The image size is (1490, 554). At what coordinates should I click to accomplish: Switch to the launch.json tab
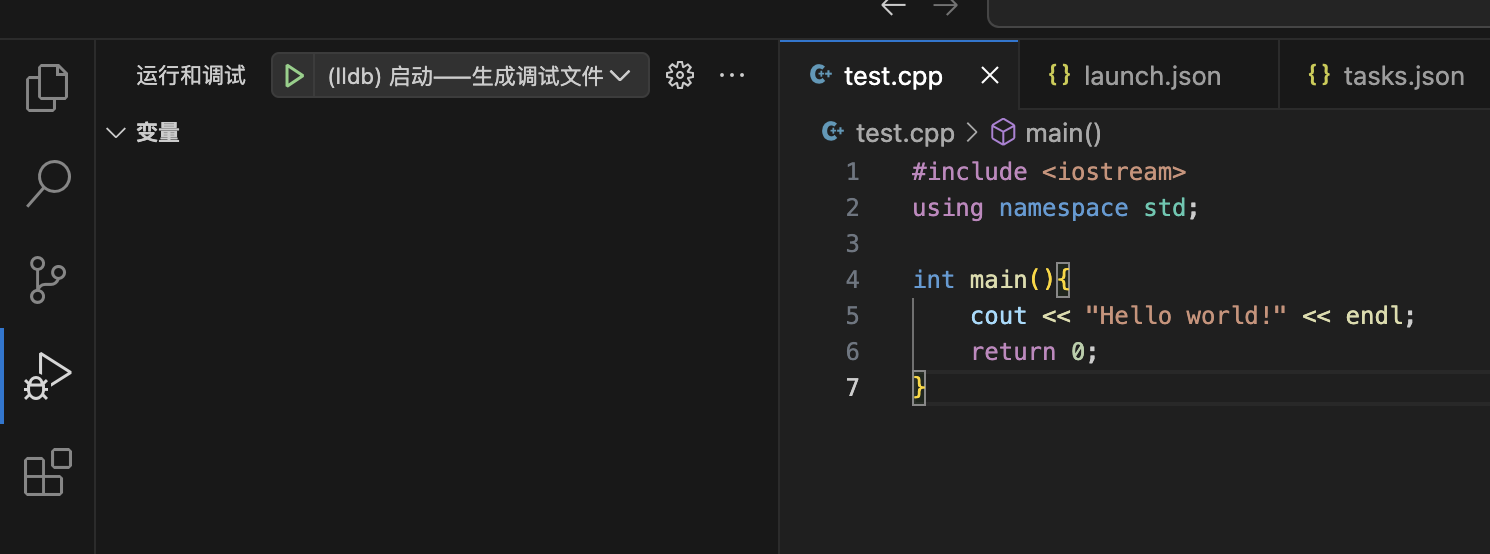[x=1151, y=76]
